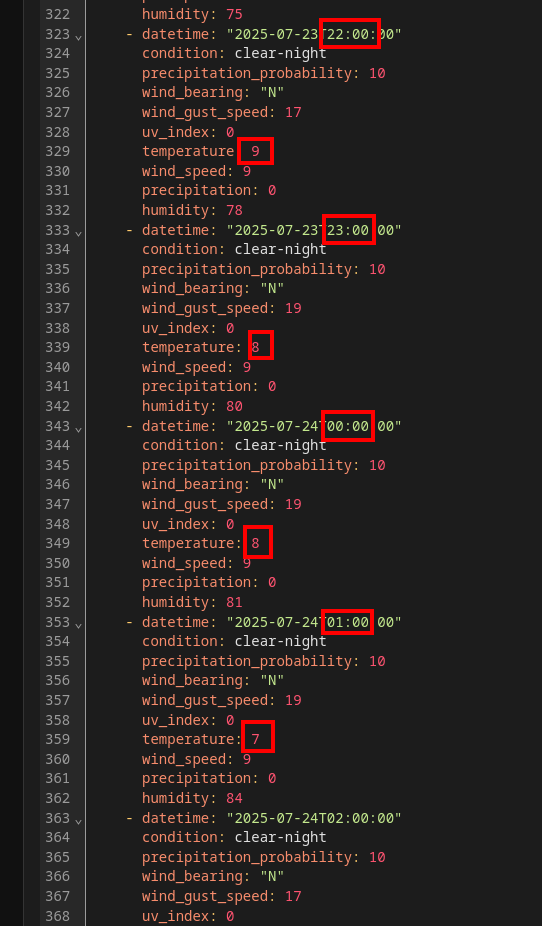Image resolution: width=542 pixels, height=926 pixels.
Task: Click humidity value 78 on line 332
Action: (x=234, y=210)
